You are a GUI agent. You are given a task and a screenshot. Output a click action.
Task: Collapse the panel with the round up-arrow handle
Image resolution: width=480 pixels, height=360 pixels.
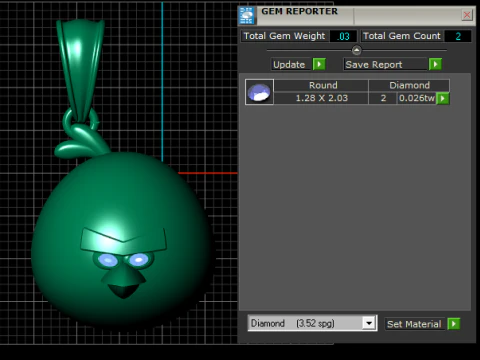point(356,50)
